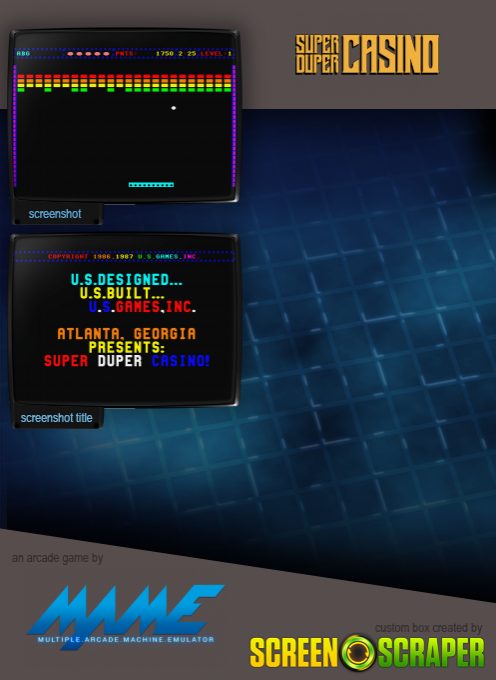496x680 pixels.
Task: Click 'an arcade game by' text
Action: [57, 558]
